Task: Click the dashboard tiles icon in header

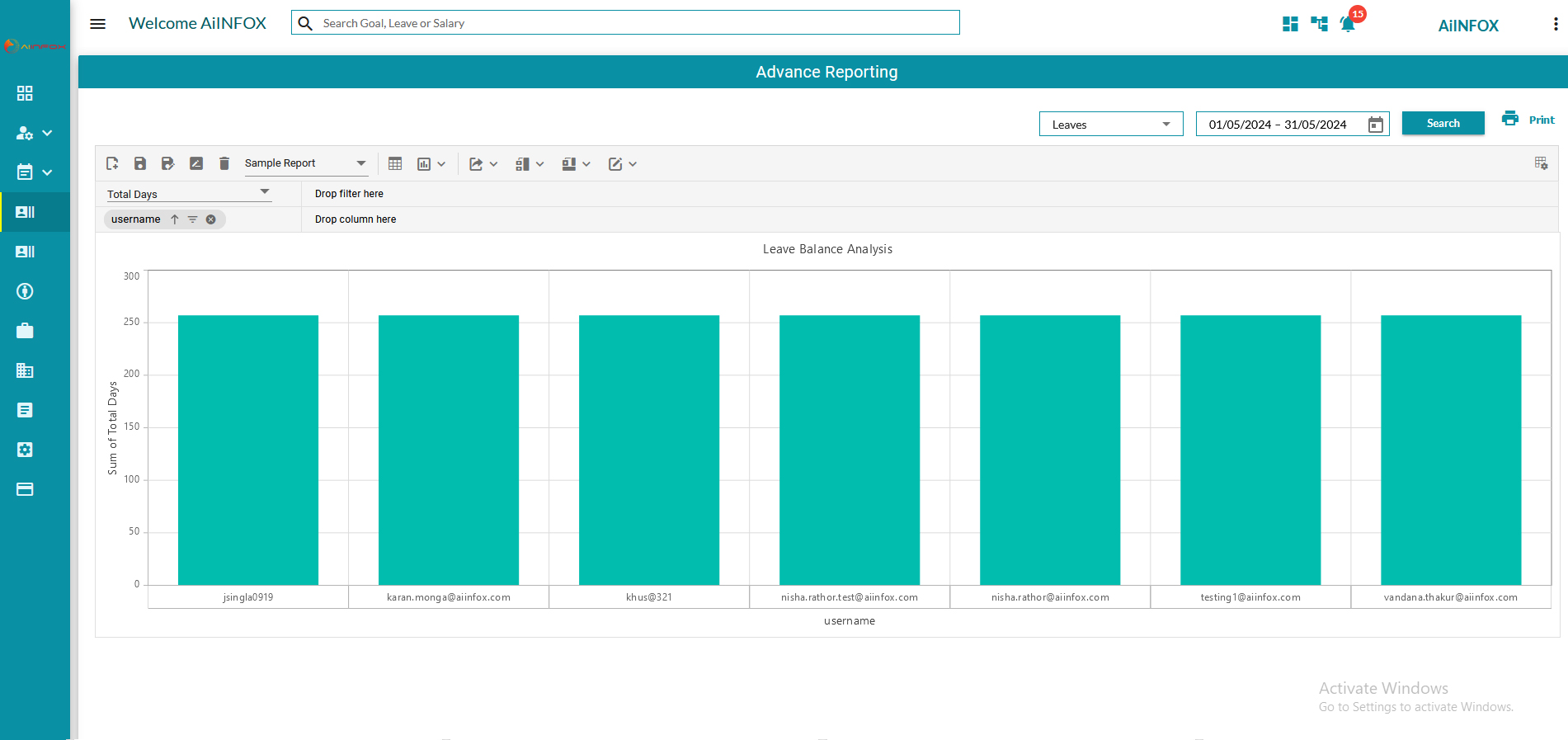Action: pyautogui.click(x=1291, y=25)
